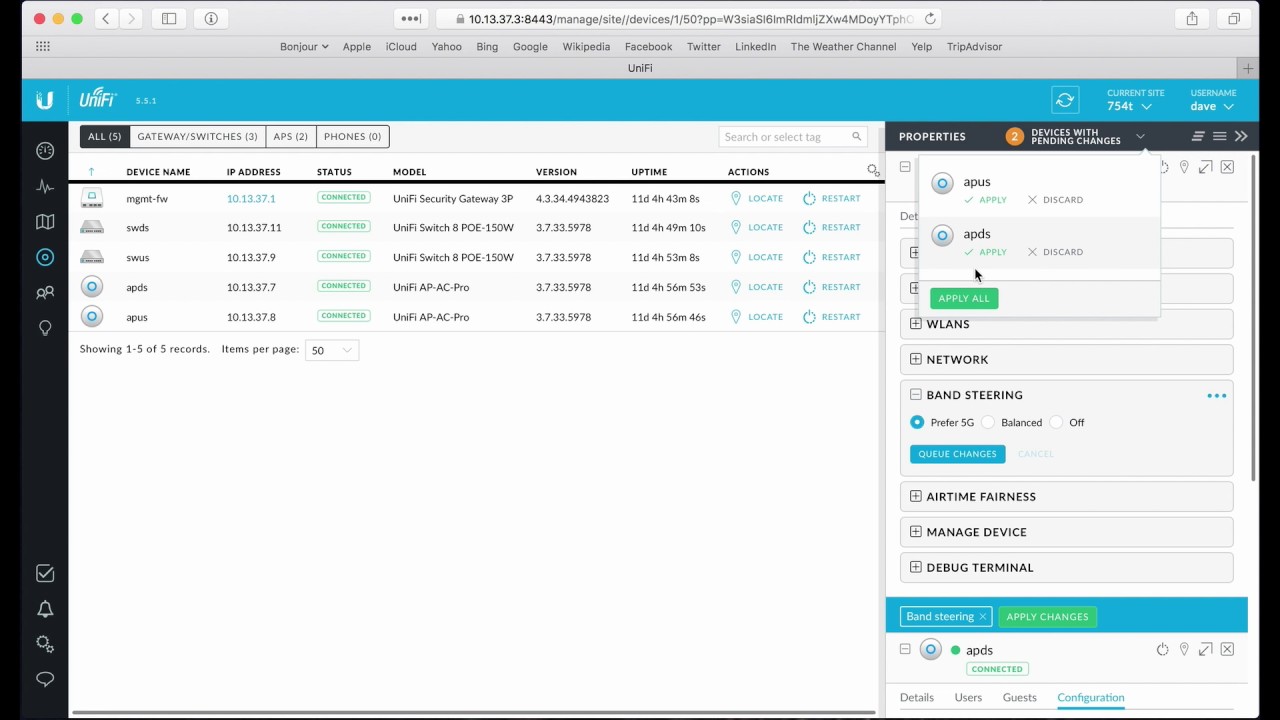
Task: Open the username dave dropdown
Action: (x=1211, y=106)
